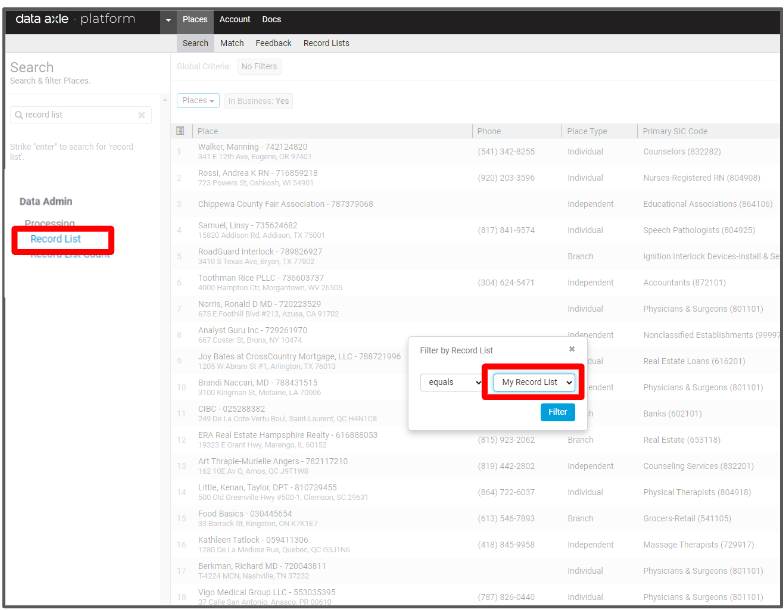Open the platform switcher caret beside logo
The height and width of the screenshot is (610, 784).
[168, 20]
